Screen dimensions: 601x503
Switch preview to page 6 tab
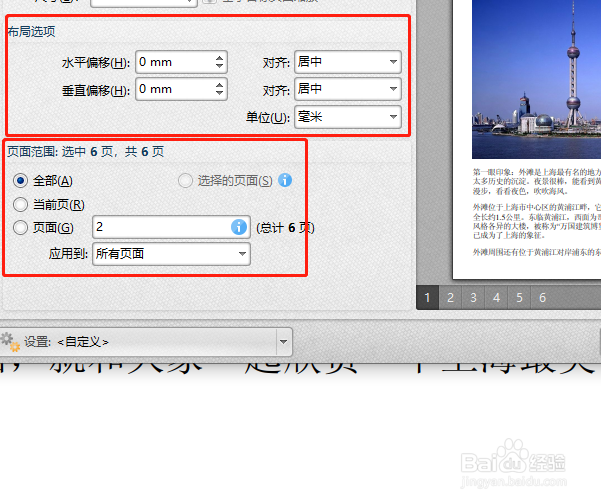pyautogui.click(x=542, y=298)
